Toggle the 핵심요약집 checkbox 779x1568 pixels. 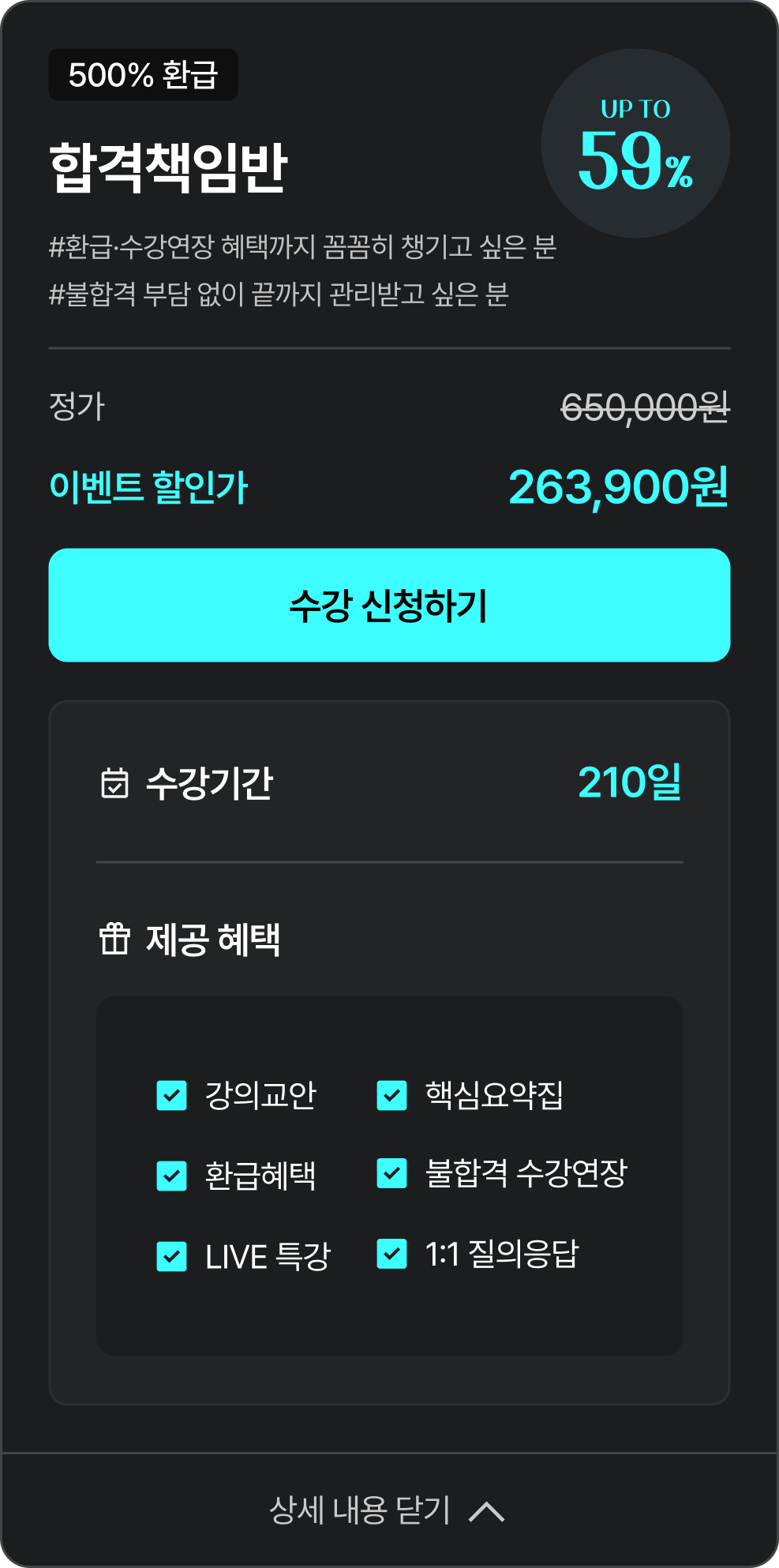(x=391, y=1095)
